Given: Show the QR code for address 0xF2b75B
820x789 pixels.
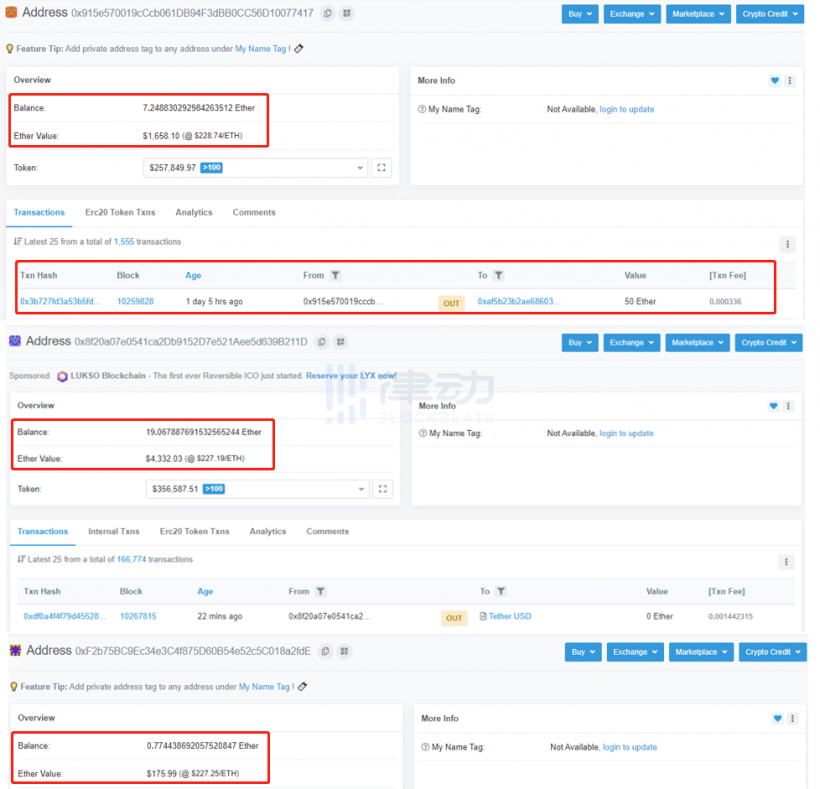Looking at the screenshot, I should click(x=344, y=651).
